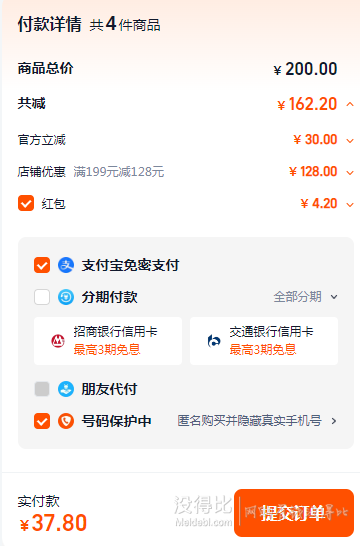Expand the 红包 ¥4.20 chevron
Screen dimensions: 360x546
pyautogui.click(x=350, y=205)
